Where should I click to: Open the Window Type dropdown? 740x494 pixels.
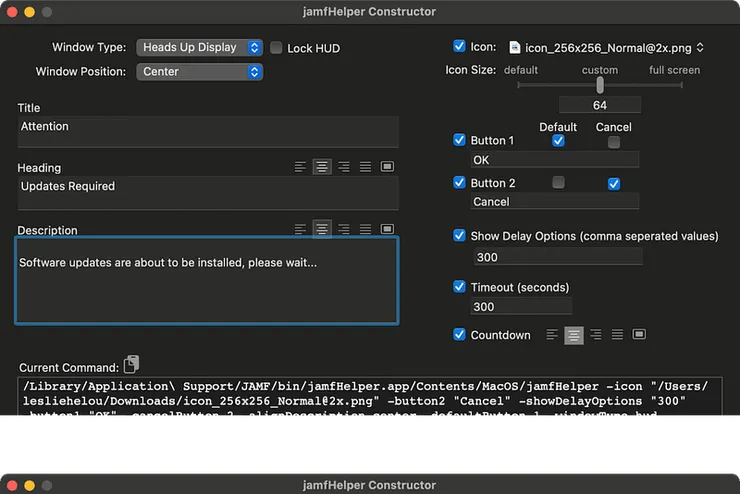coord(200,47)
